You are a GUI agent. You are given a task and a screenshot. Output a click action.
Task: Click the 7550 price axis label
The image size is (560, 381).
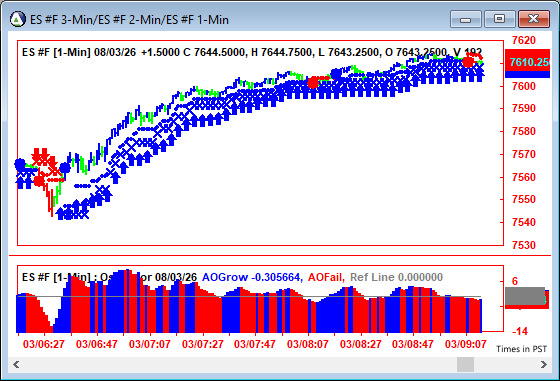point(524,199)
